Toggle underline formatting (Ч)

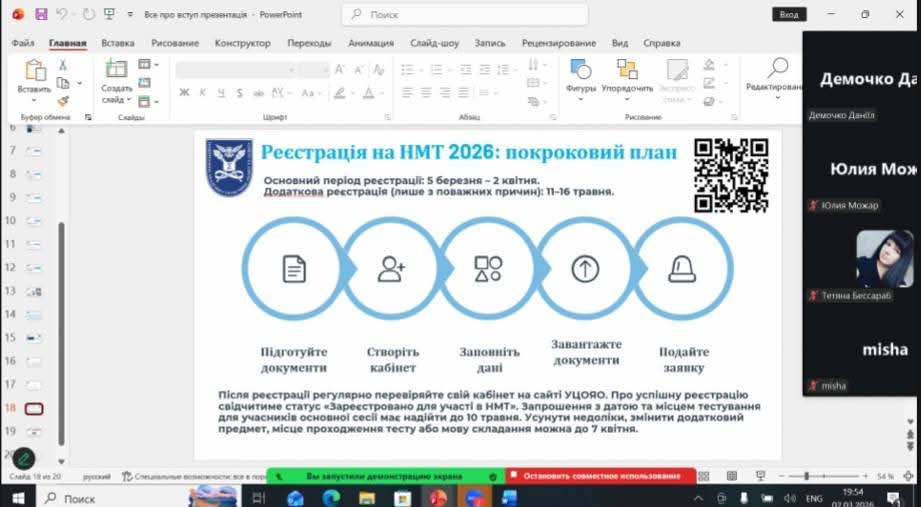coord(221,92)
